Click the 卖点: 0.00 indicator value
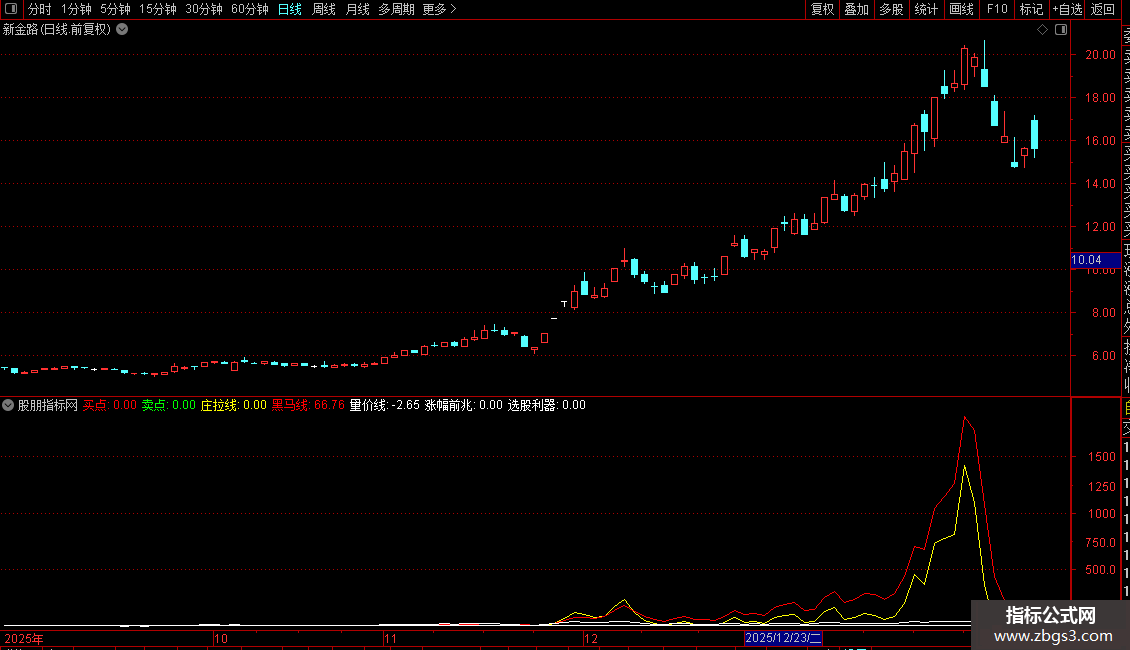The width and height of the screenshot is (1130, 650). click(x=169, y=405)
